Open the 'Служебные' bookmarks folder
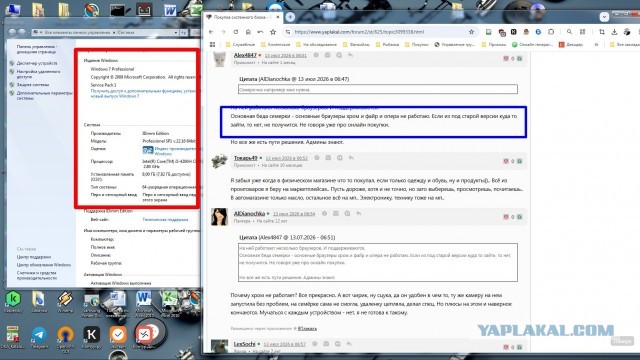Image resolution: width=640 pixels, height=360 pixels. point(241,44)
